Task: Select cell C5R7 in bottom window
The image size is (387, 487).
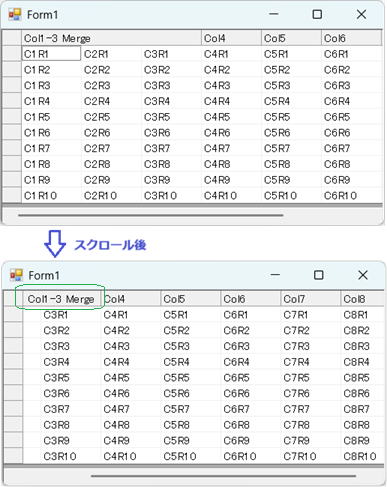Action: coord(191,409)
